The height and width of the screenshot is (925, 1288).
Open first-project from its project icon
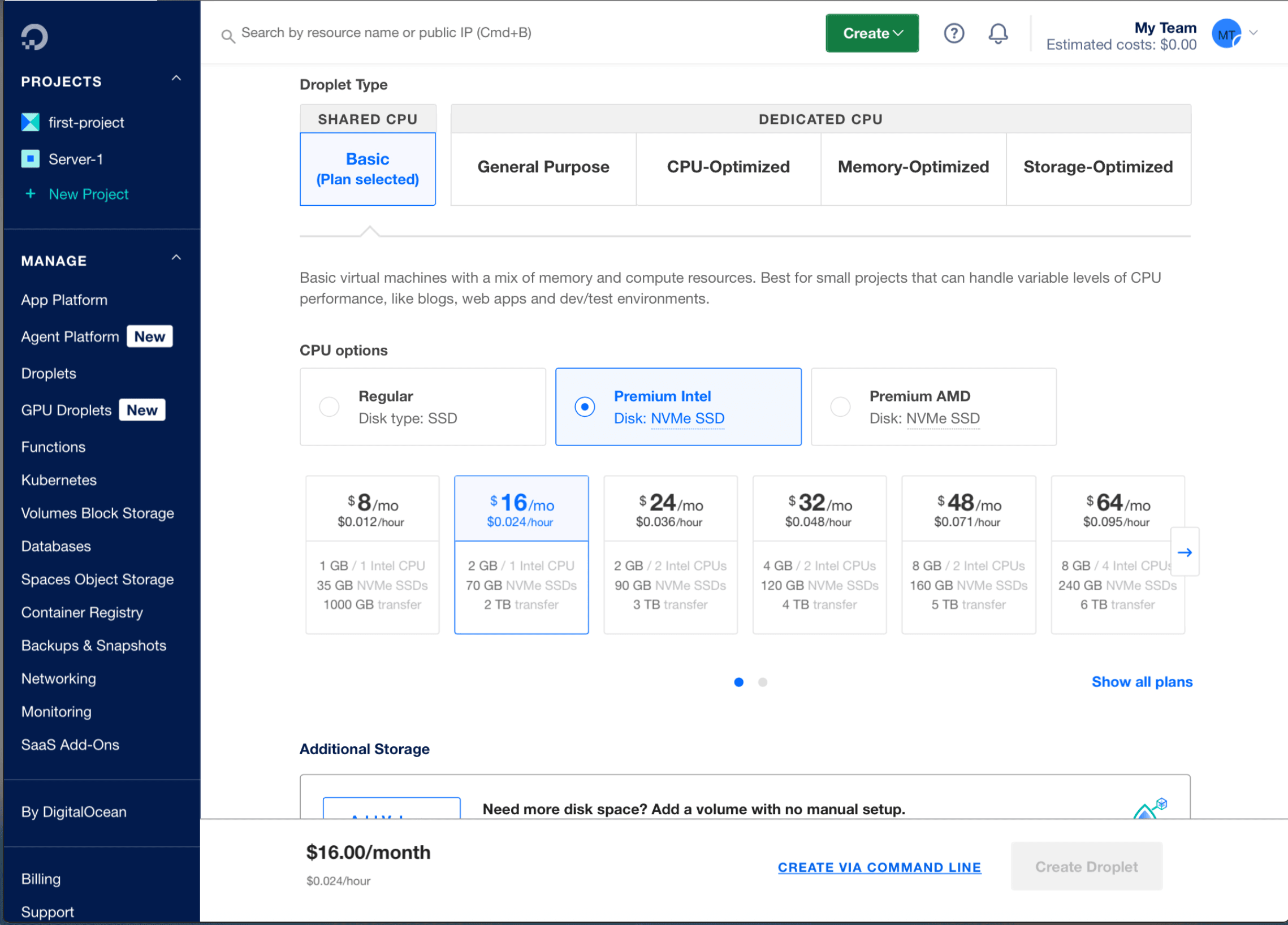30,122
